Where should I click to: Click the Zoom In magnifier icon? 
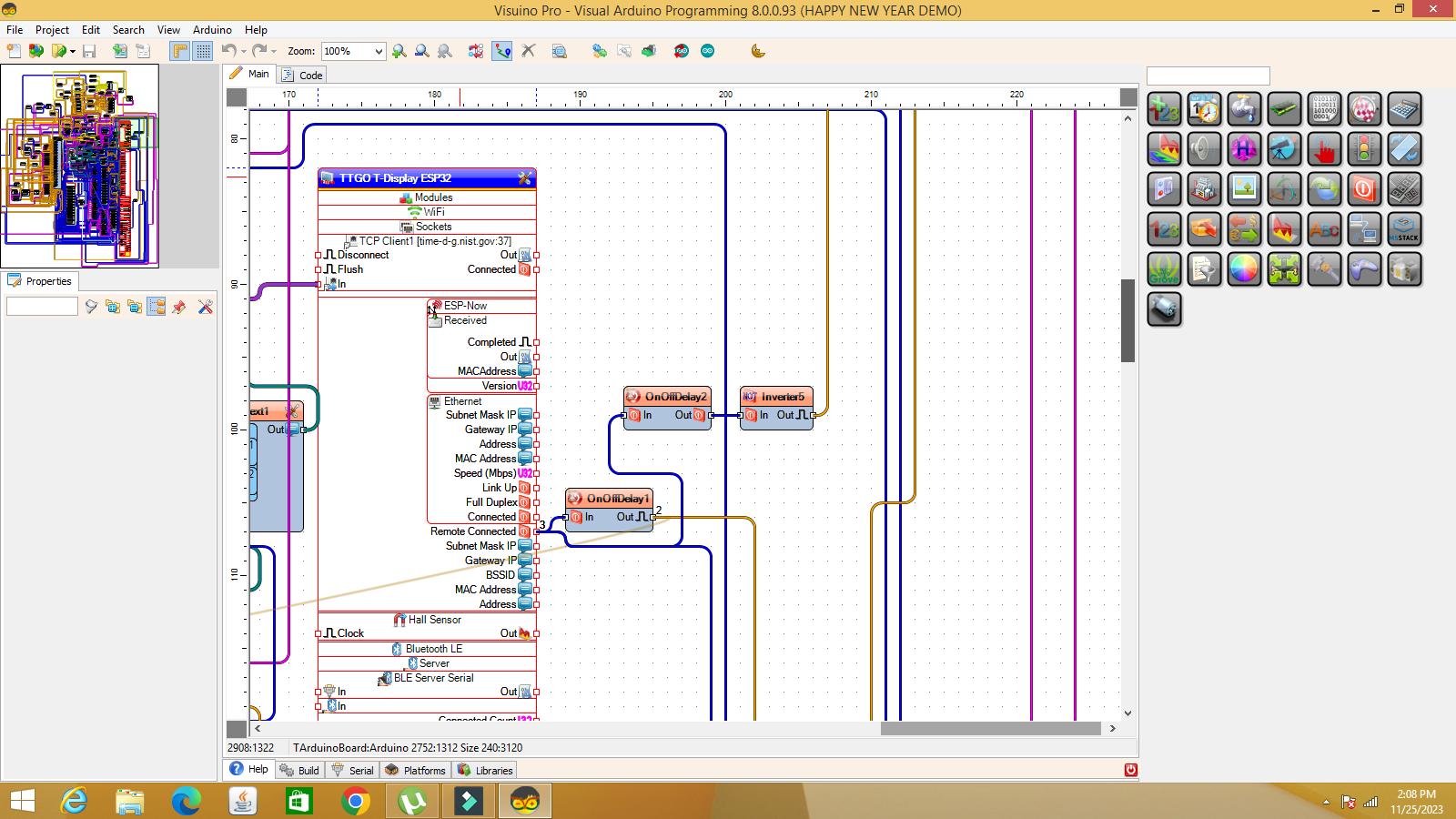pos(399,51)
